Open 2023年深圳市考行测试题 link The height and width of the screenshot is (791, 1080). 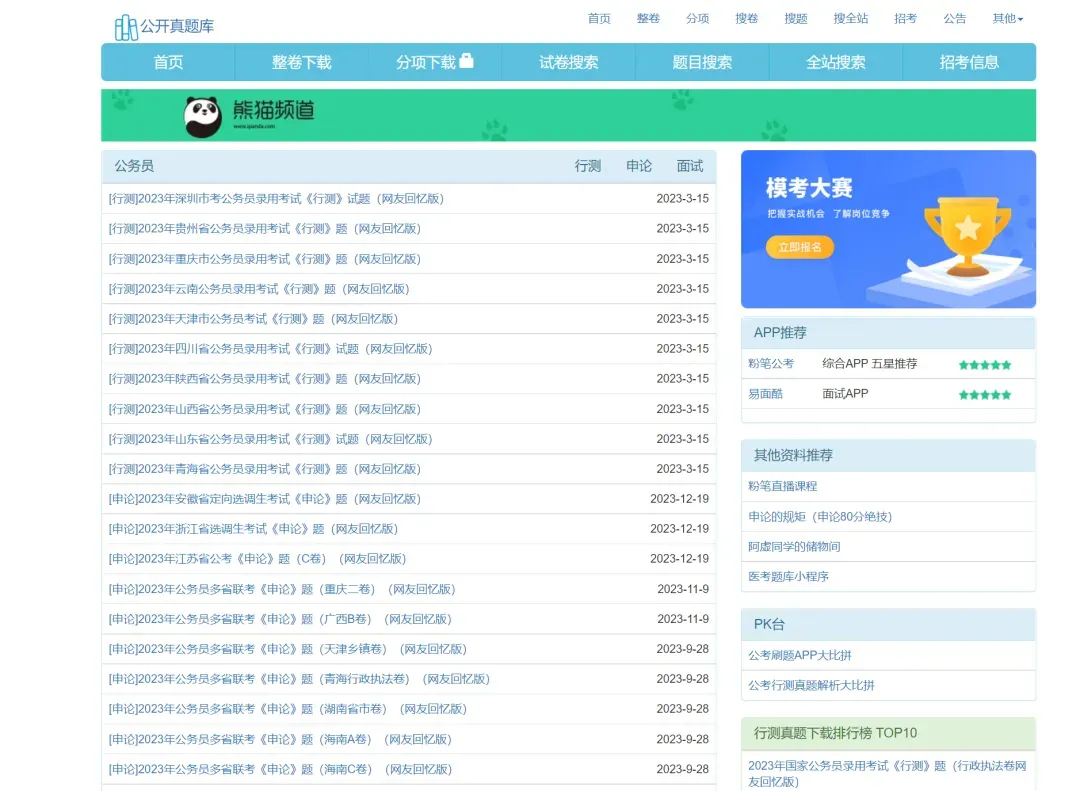(276, 199)
